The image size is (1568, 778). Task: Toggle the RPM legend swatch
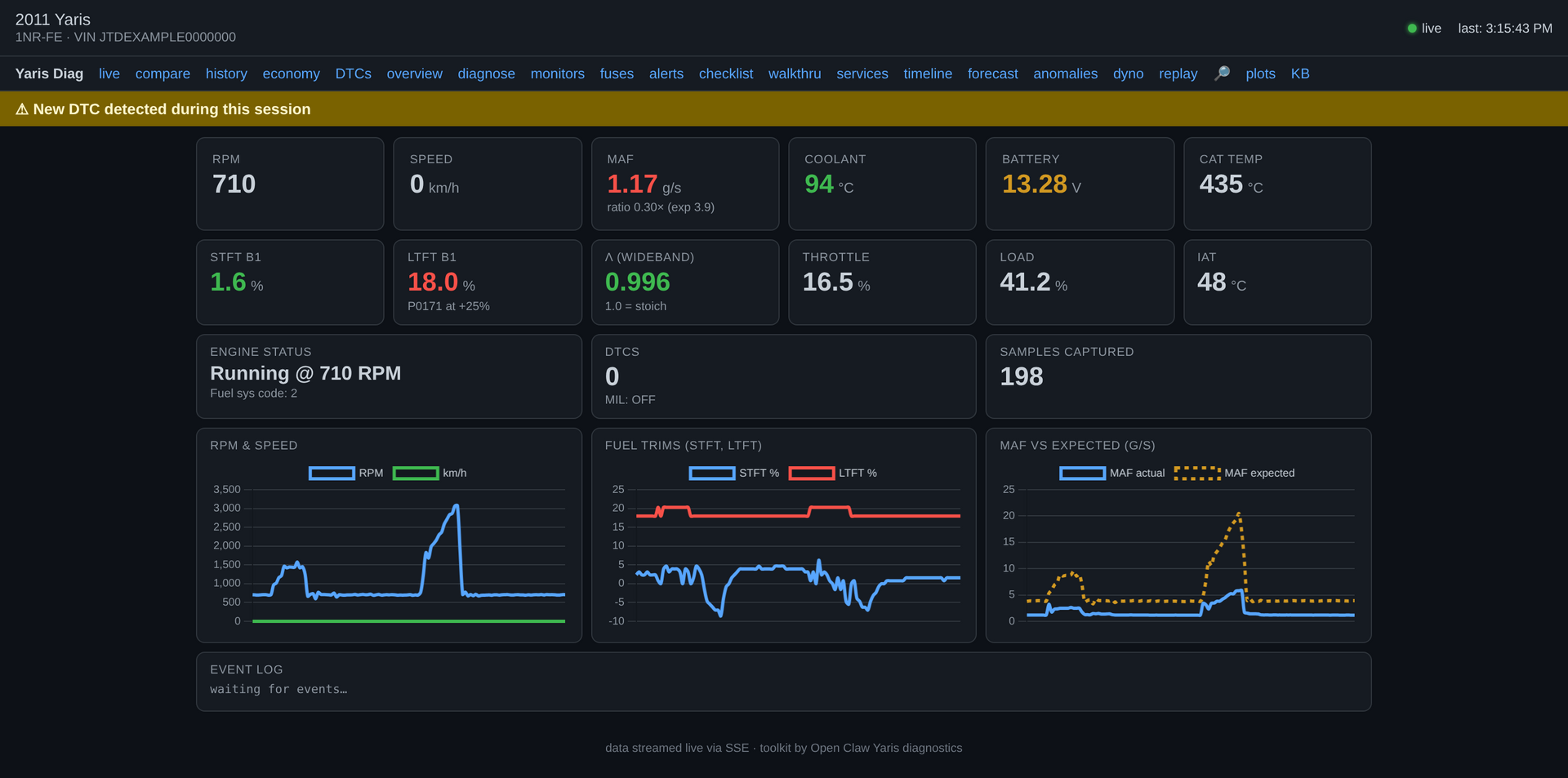coord(332,473)
